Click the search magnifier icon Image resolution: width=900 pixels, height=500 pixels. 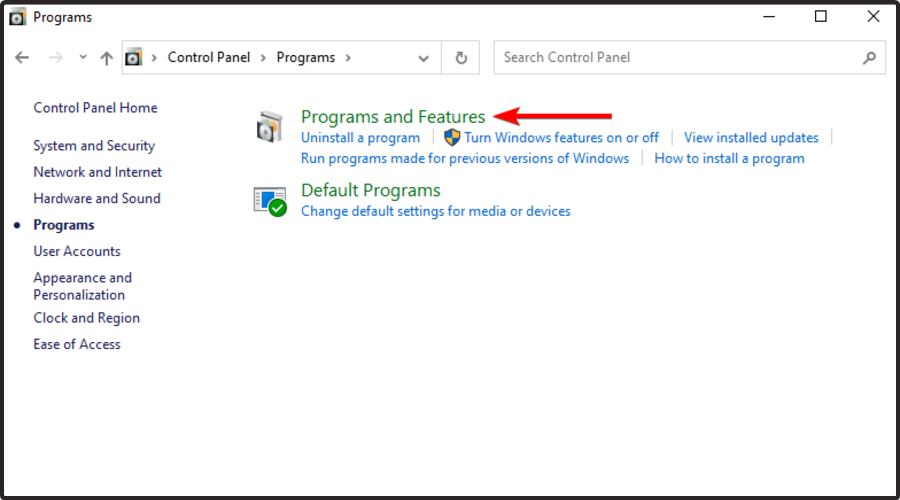coord(869,57)
